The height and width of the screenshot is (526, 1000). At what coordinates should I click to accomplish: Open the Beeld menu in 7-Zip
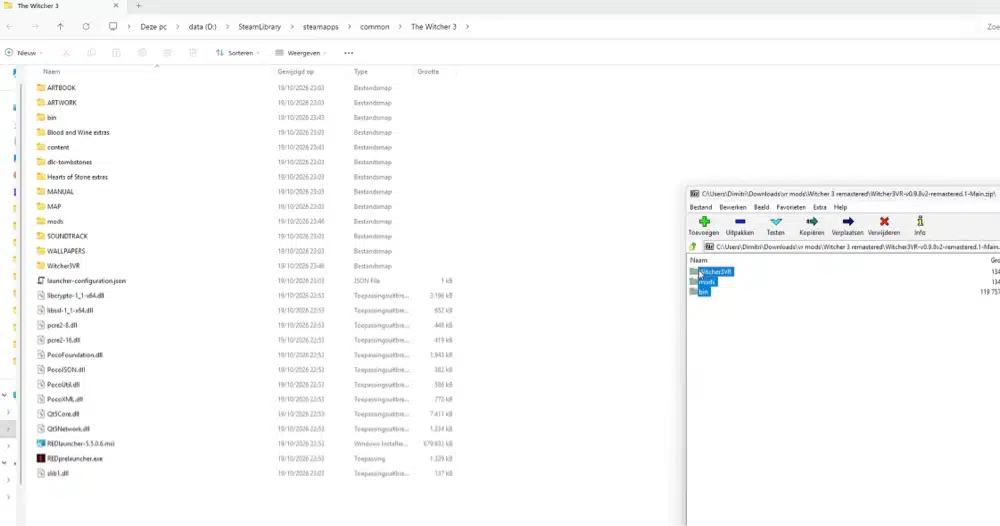tap(761, 207)
